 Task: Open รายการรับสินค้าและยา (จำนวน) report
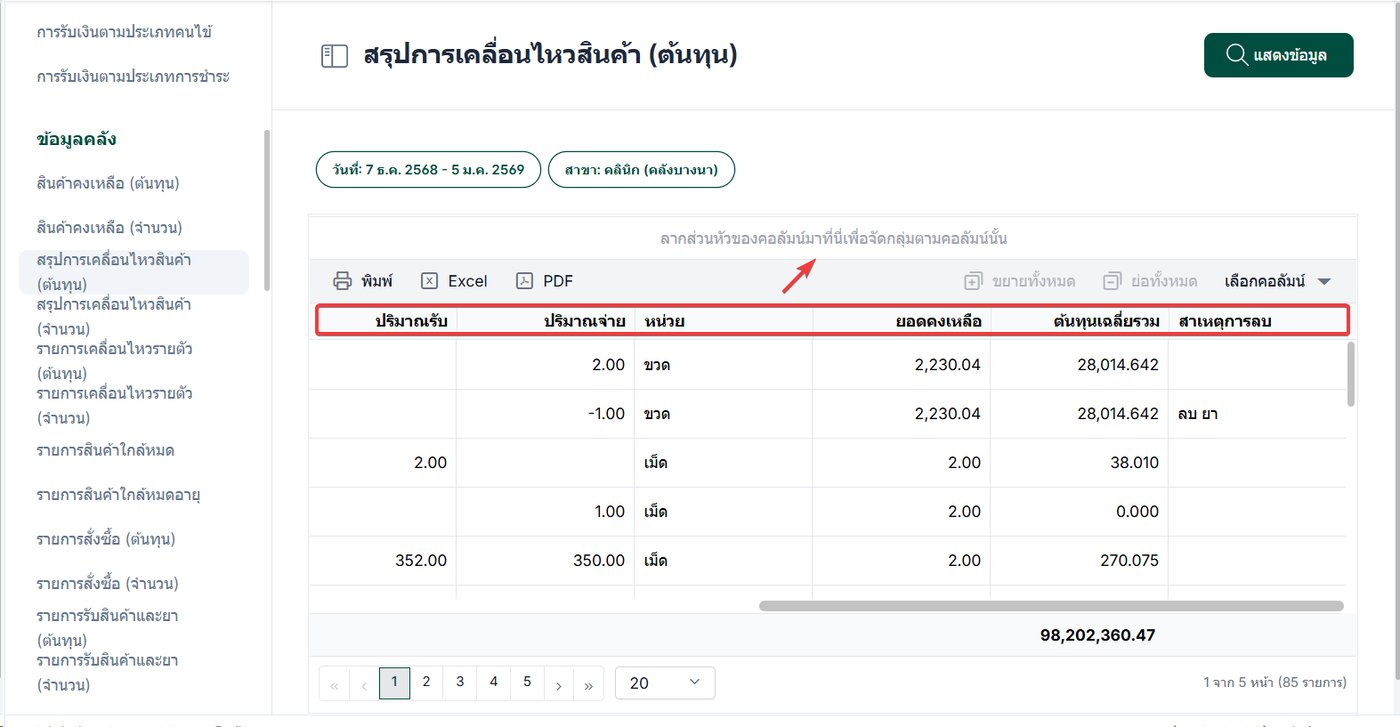[x=108, y=672]
